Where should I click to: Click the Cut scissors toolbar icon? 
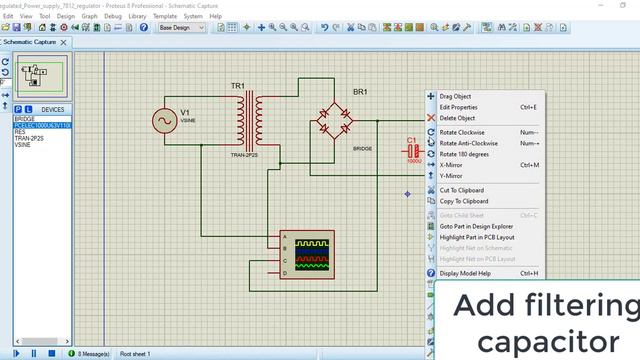tap(351, 27)
